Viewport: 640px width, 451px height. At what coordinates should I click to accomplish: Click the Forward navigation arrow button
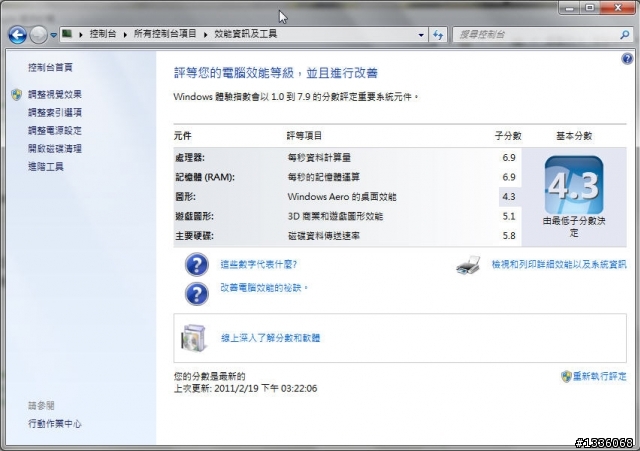(39, 35)
